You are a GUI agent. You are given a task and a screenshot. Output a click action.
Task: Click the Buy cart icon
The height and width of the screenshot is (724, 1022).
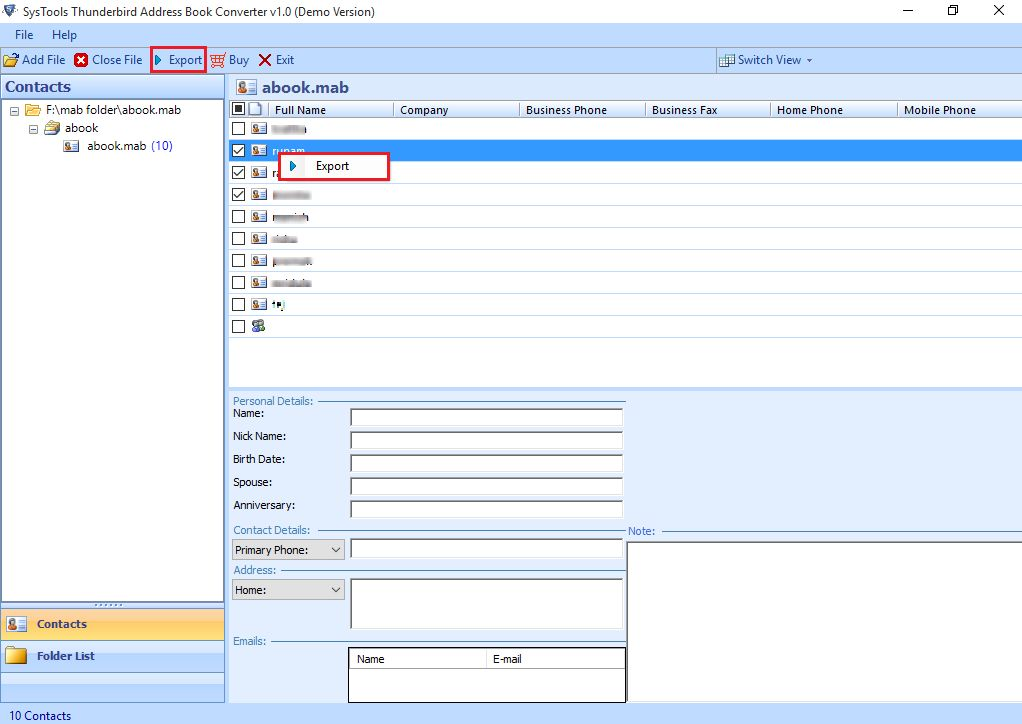[x=217, y=60]
